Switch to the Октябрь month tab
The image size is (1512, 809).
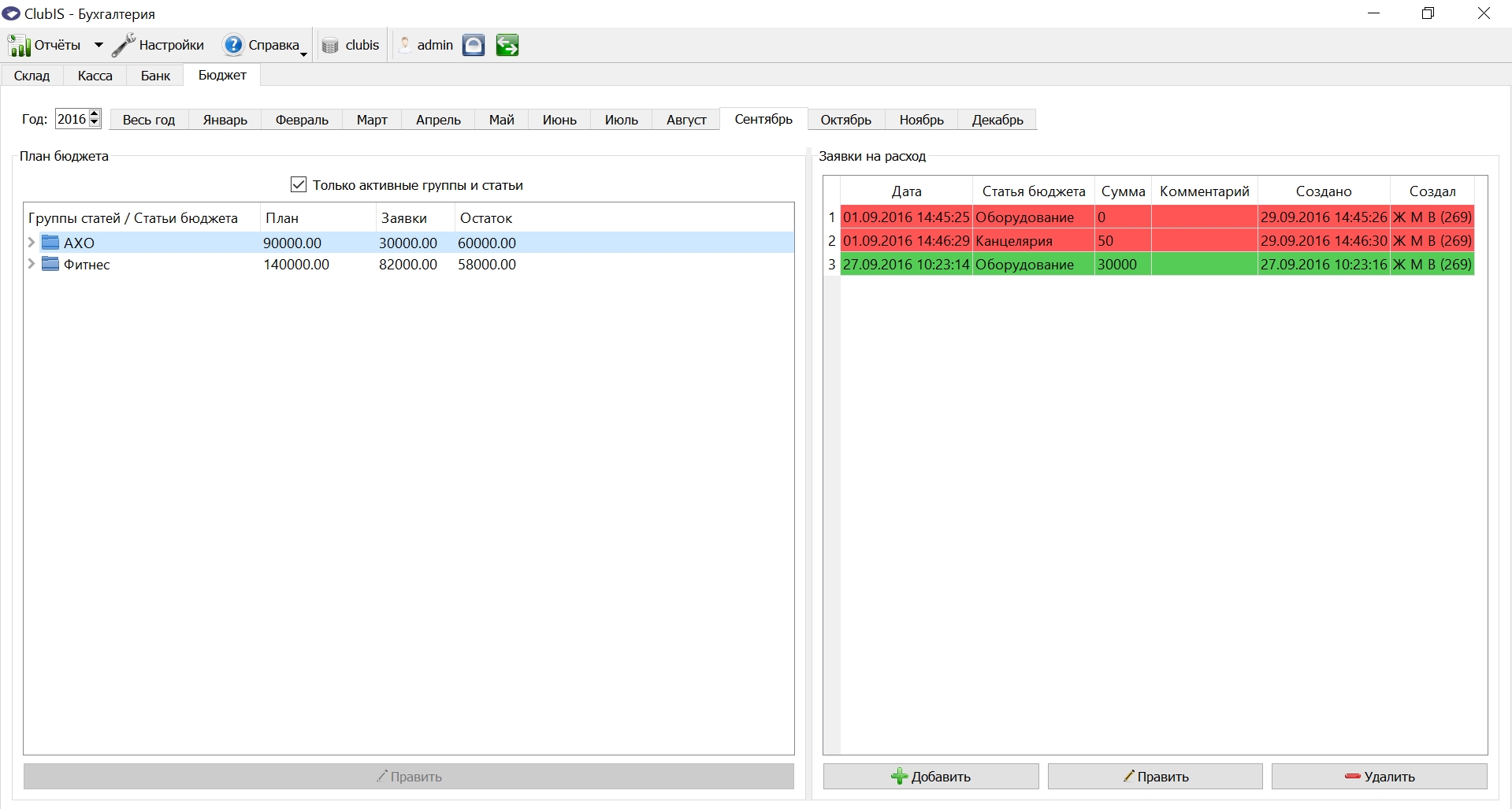pos(845,120)
